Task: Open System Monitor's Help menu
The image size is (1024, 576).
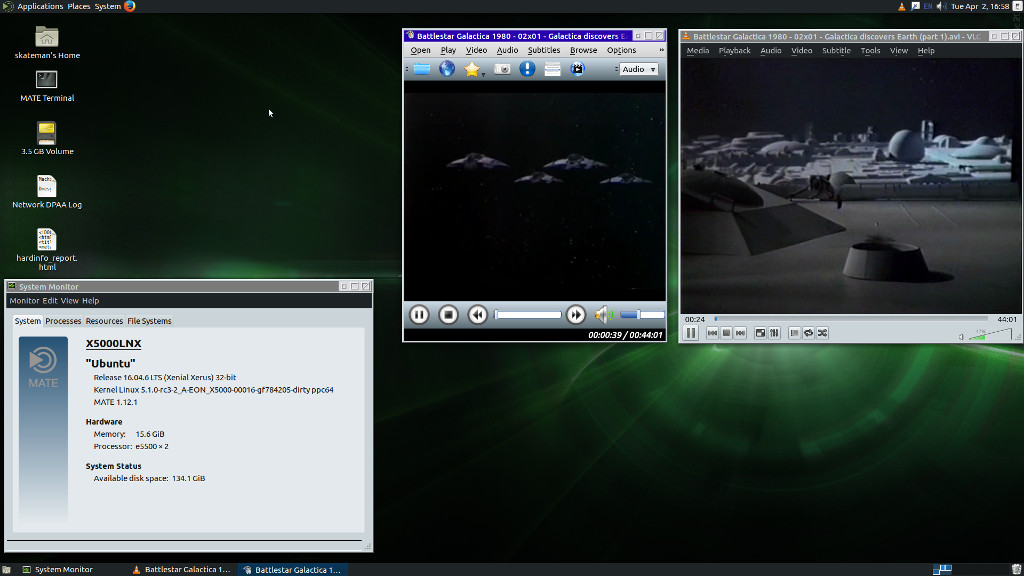Action: pos(90,300)
